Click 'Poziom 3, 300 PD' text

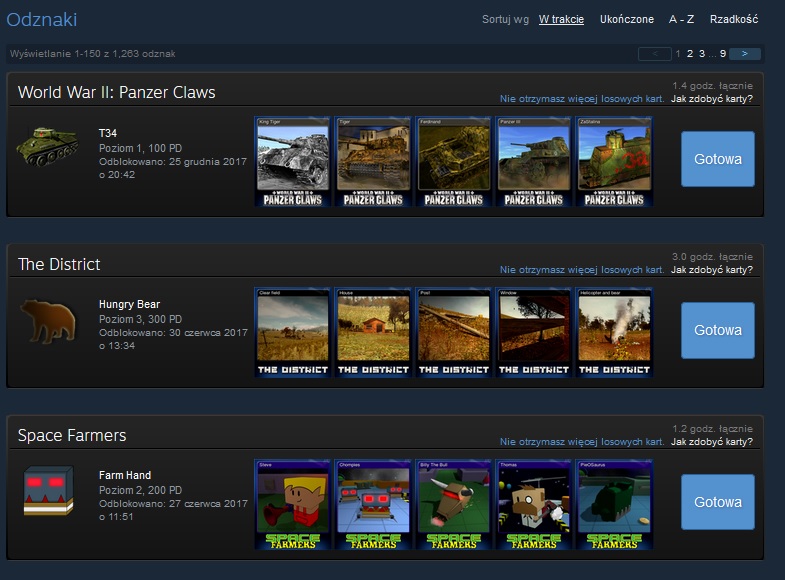coord(140,319)
